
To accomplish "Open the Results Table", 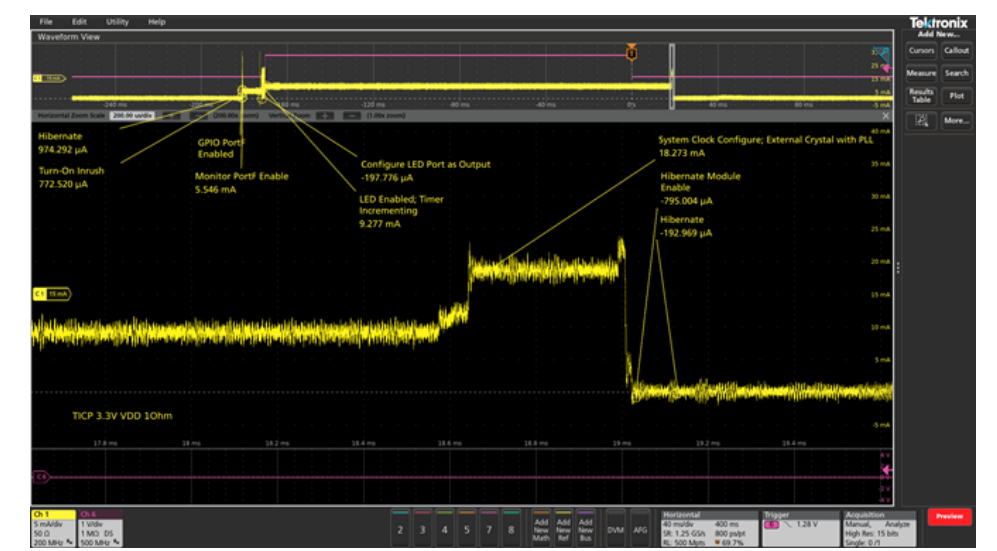I will click(x=921, y=96).
